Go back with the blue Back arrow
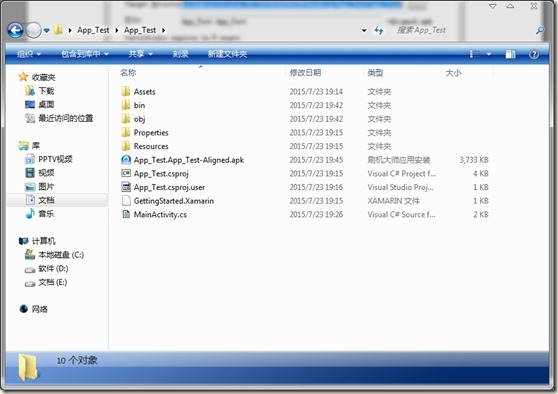558x394 pixels. (x=16, y=30)
